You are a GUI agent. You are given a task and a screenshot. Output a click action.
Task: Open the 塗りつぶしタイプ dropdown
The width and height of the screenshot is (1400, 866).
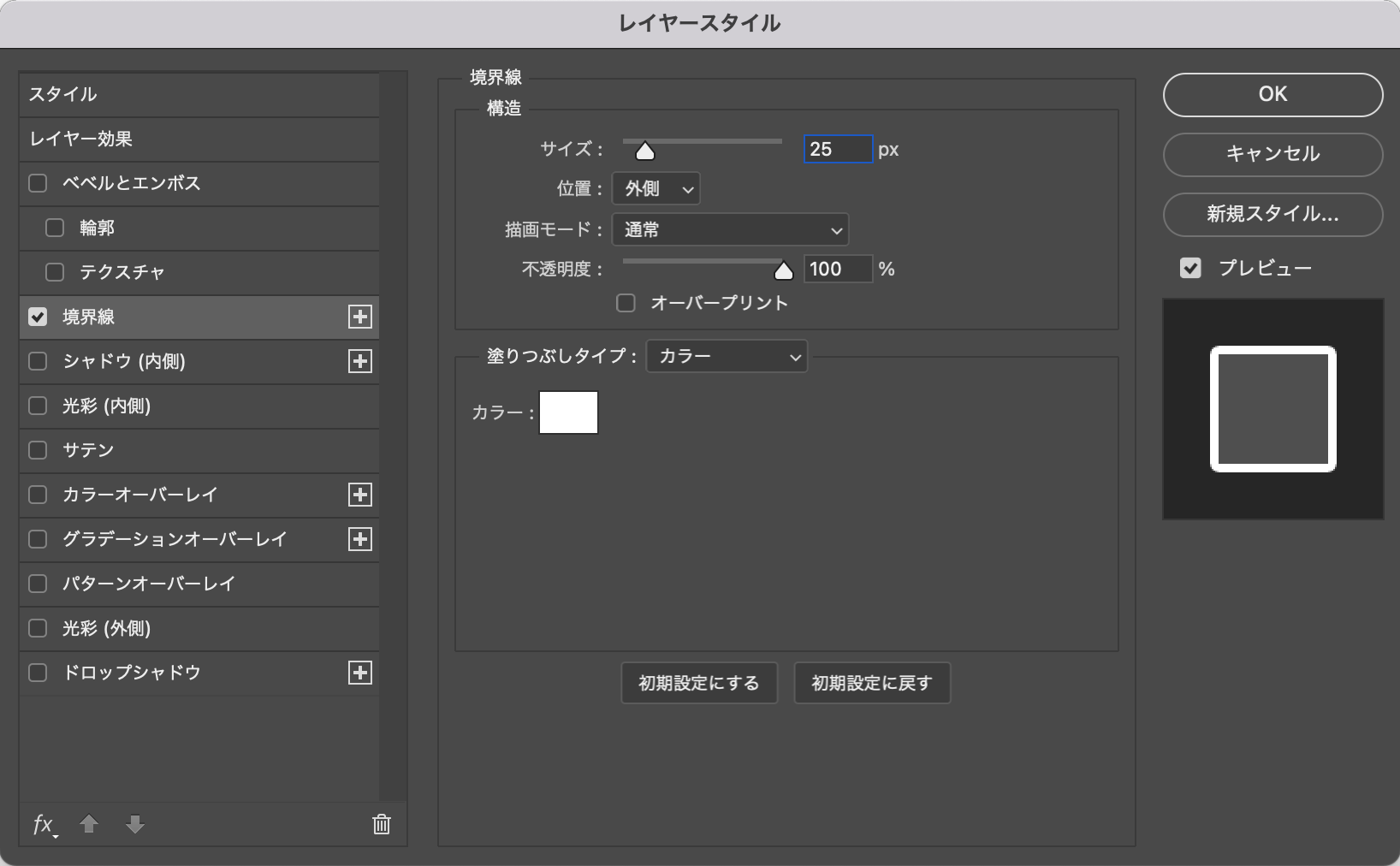click(727, 357)
